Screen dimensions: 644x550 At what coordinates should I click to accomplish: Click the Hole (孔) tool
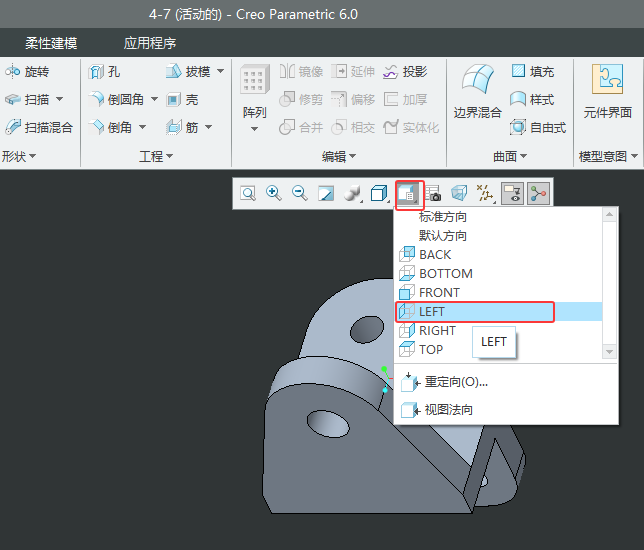pos(104,72)
